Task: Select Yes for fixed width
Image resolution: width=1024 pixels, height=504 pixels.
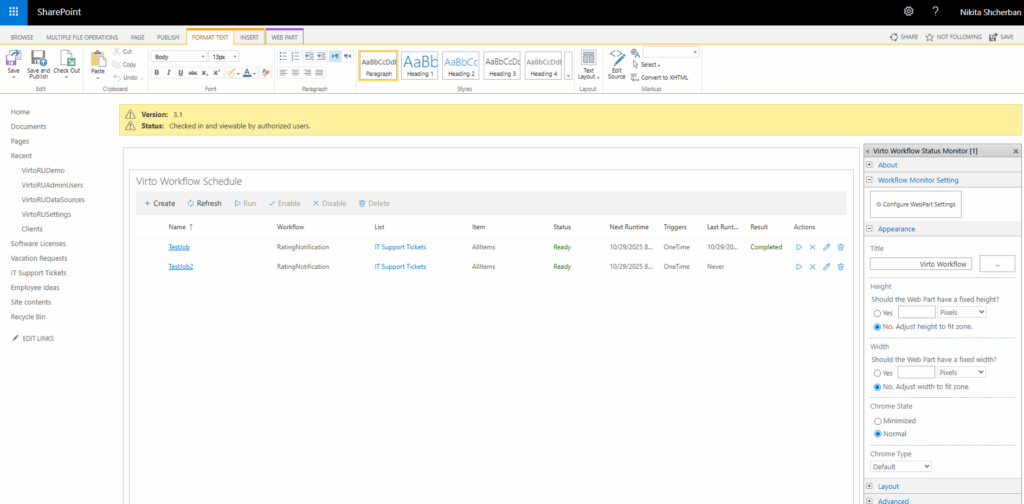Action: (x=877, y=372)
